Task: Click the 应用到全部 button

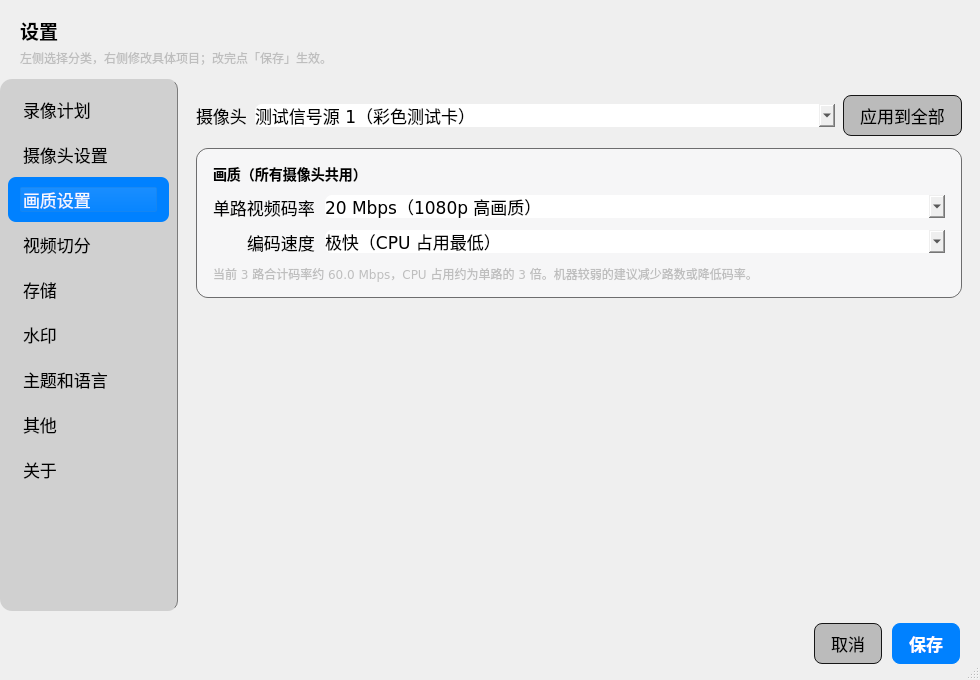Action: (902, 116)
